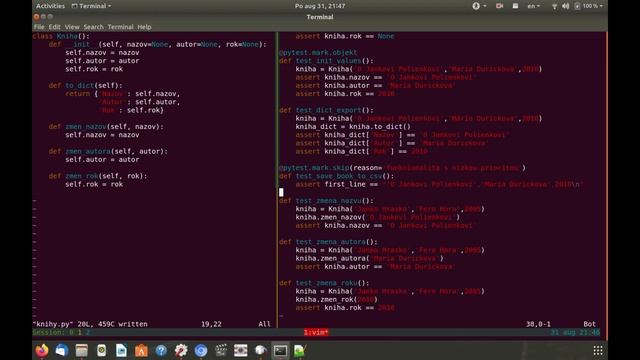This screenshot has width=640, height=360.
Task: Open the clock and calendar panel
Action: pyautogui.click(x=320, y=6)
